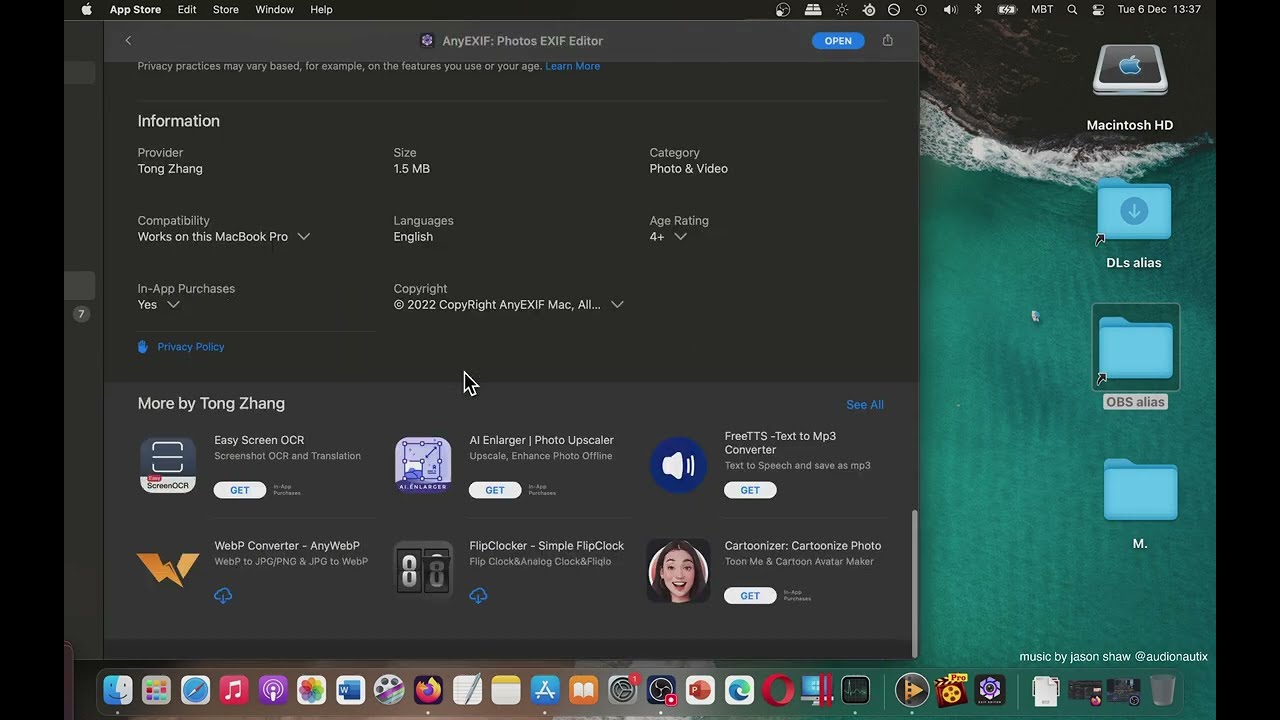Launch Microsoft Edge from the Dock

[x=739, y=690]
